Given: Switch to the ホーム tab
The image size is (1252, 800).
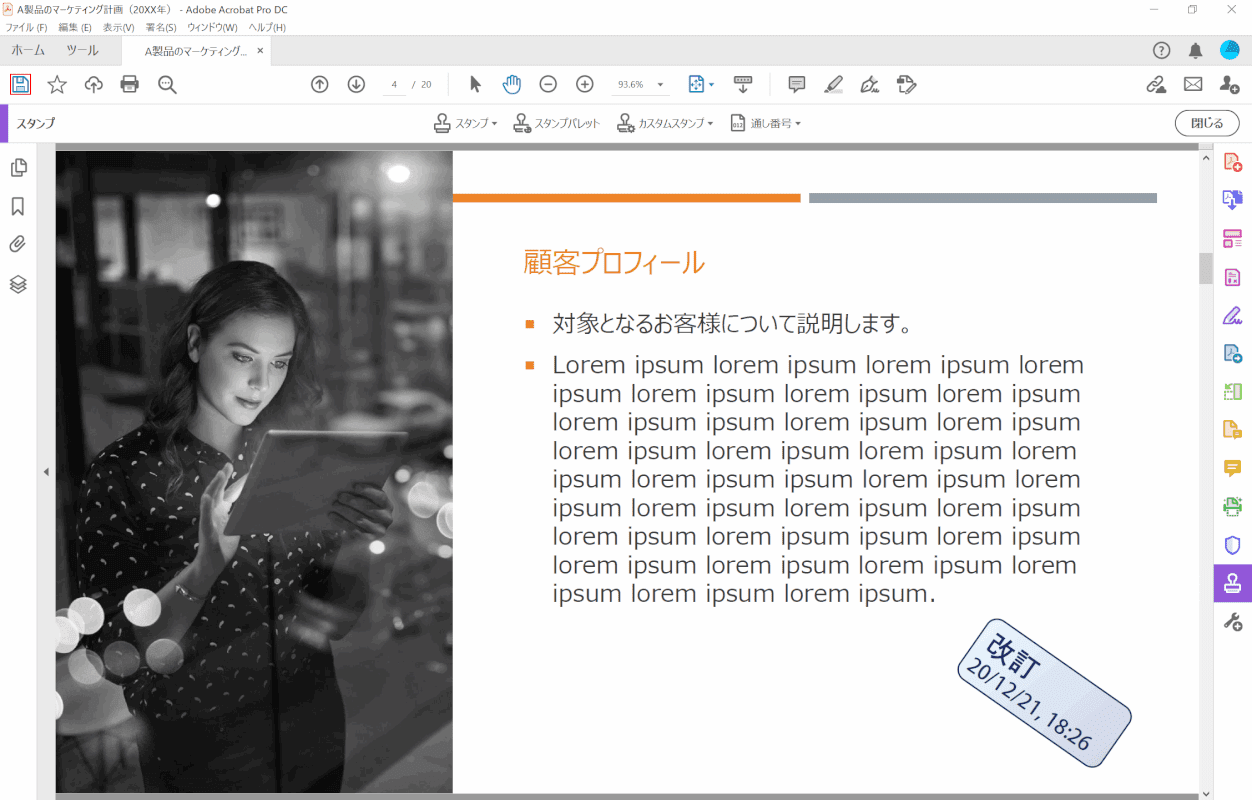Looking at the screenshot, I should [x=28, y=50].
